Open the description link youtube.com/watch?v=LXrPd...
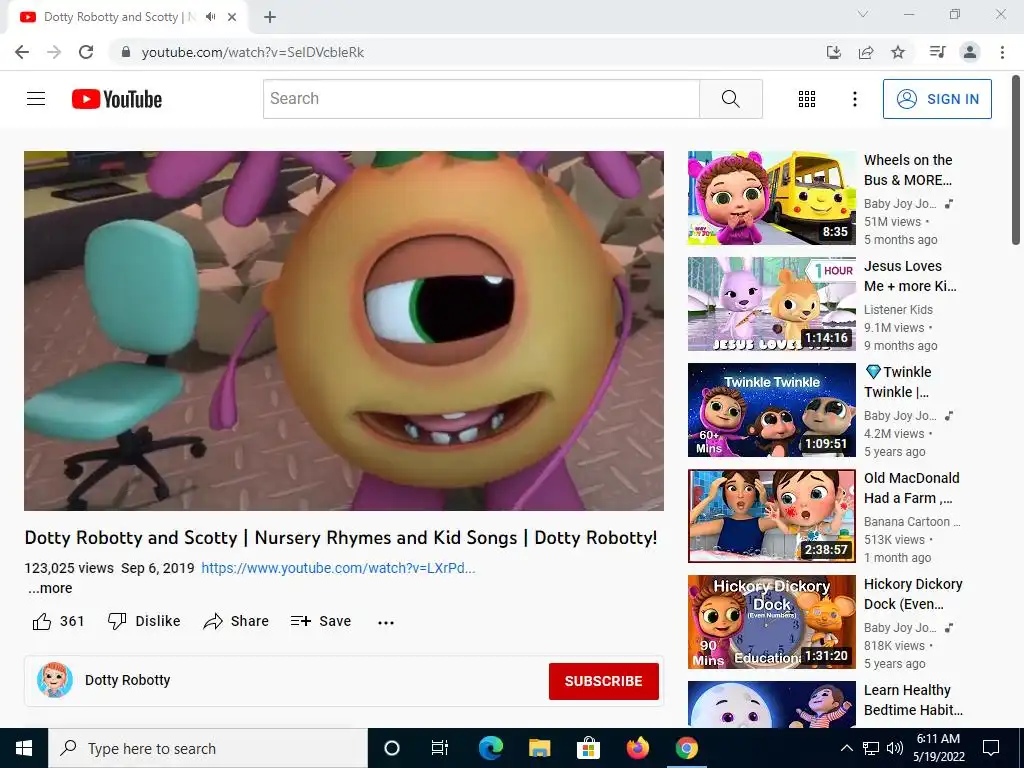The height and width of the screenshot is (768, 1024). [338, 568]
